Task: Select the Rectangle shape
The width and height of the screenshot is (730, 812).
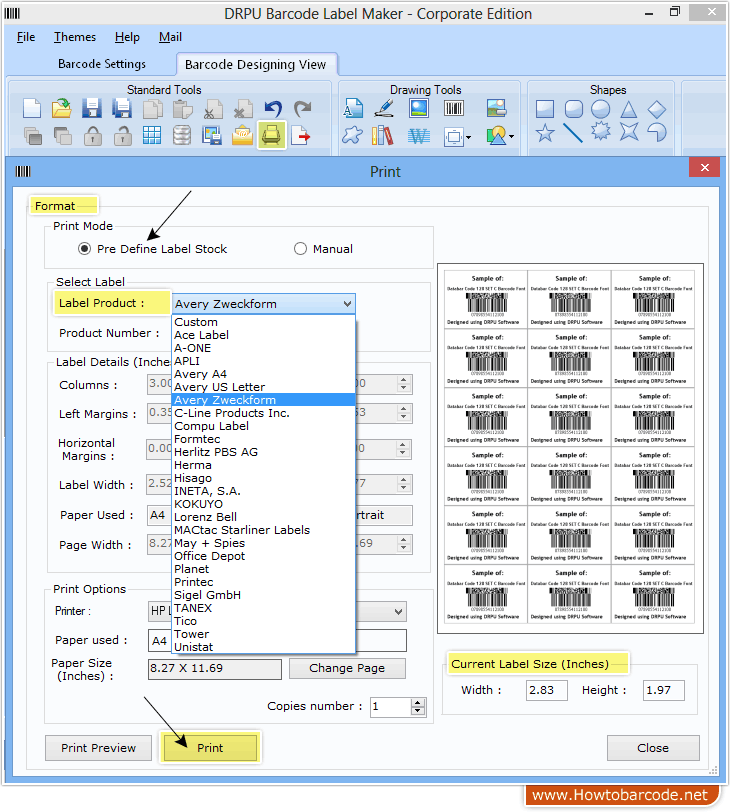Action: point(545,109)
